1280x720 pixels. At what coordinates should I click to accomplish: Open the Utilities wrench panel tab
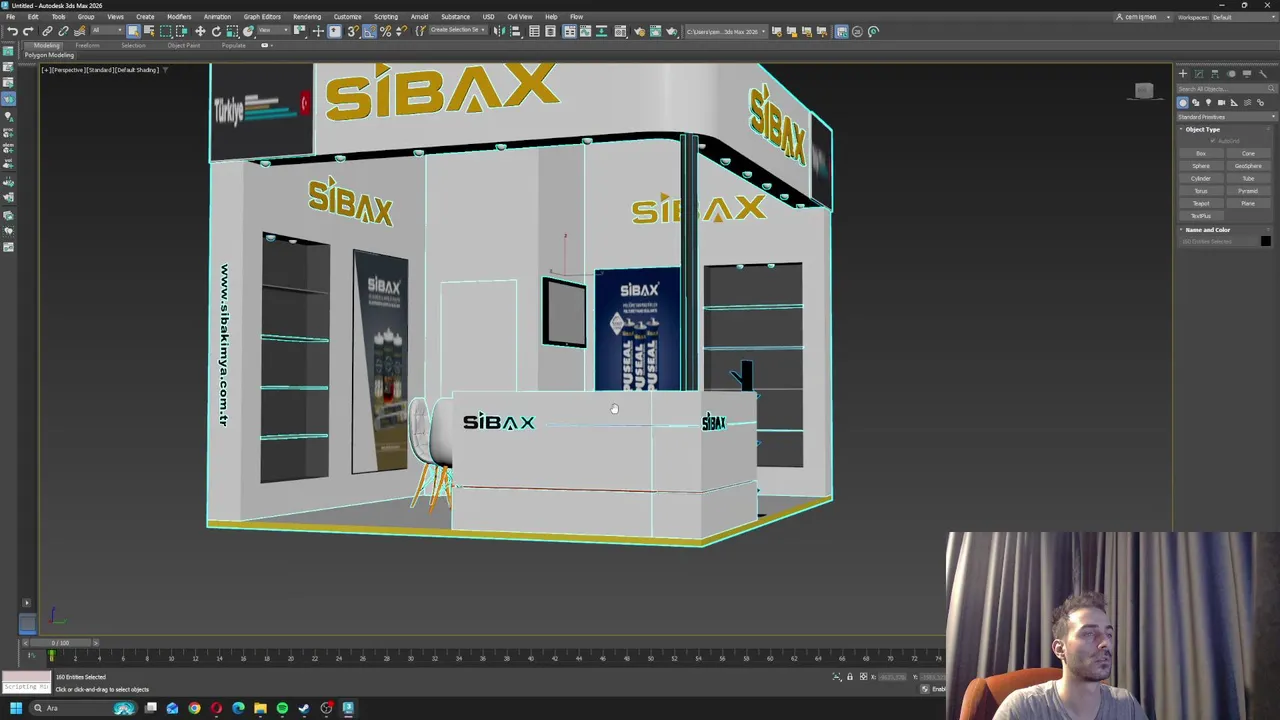click(x=1262, y=74)
